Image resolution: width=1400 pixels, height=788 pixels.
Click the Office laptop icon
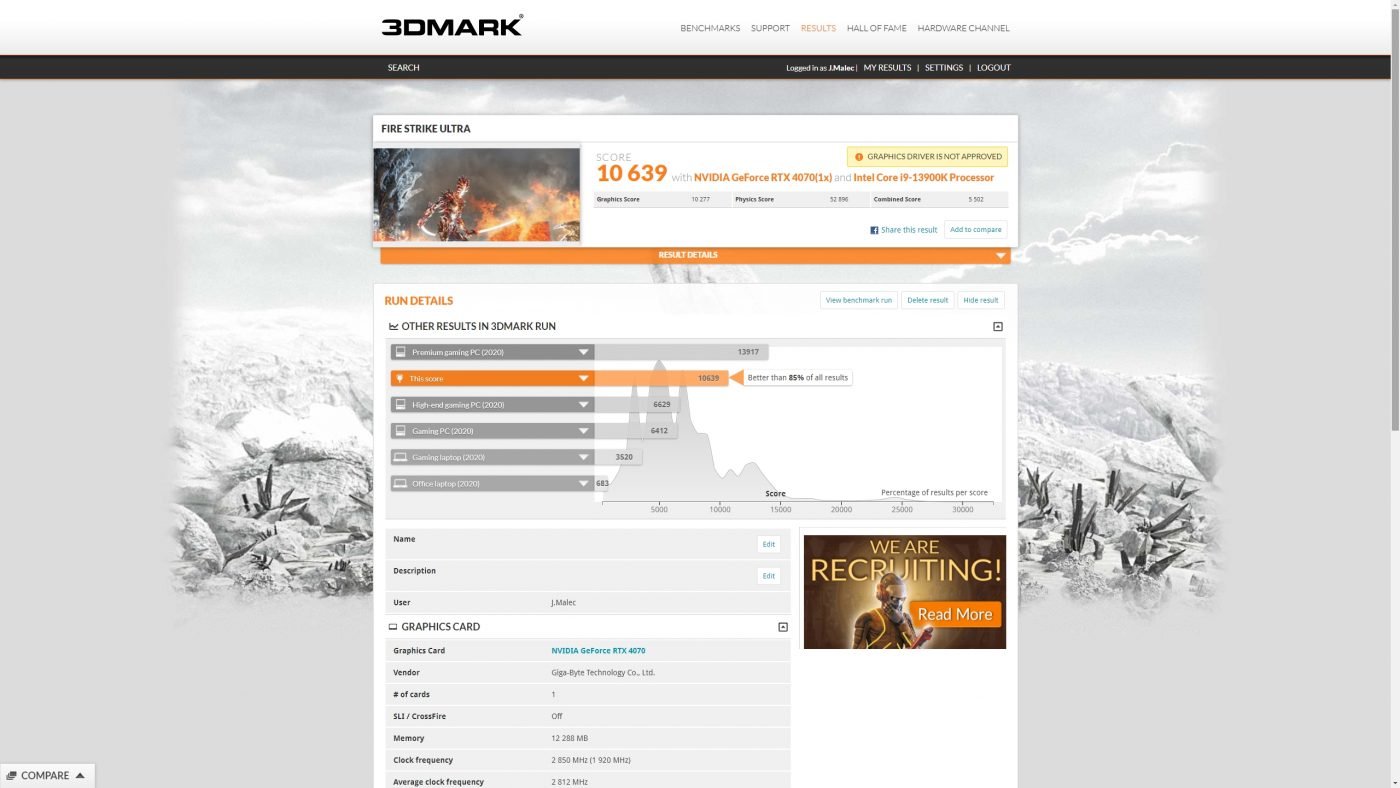400,484
